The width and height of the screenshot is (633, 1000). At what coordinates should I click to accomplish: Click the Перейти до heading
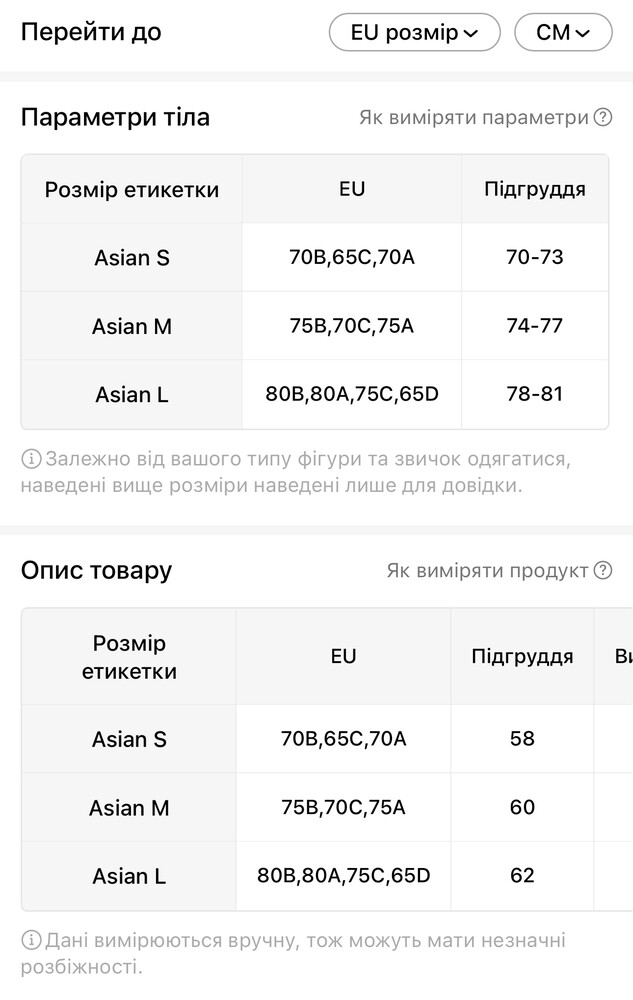(91, 32)
